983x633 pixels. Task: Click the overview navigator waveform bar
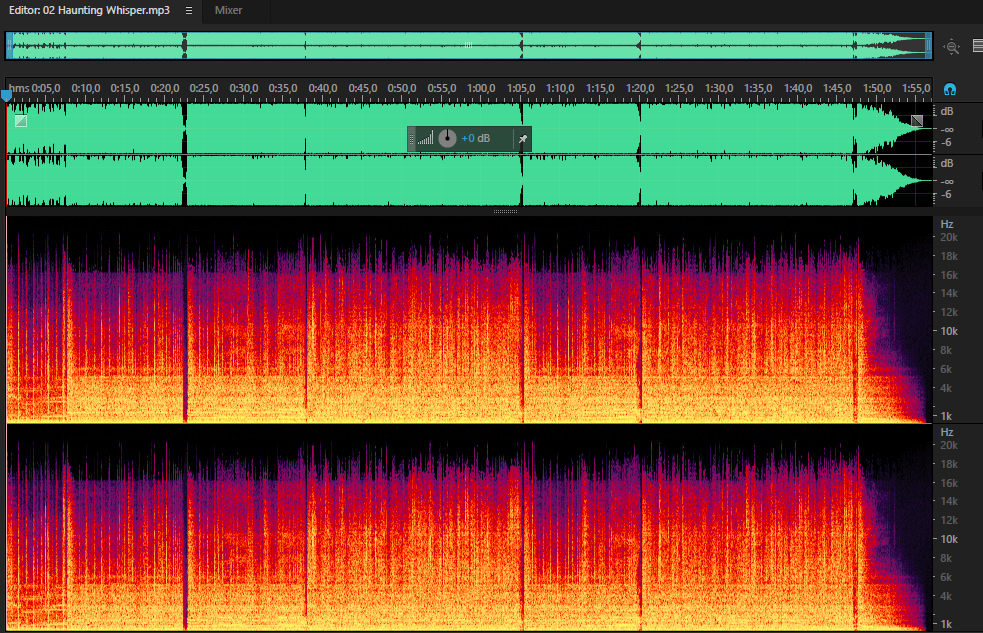(469, 46)
